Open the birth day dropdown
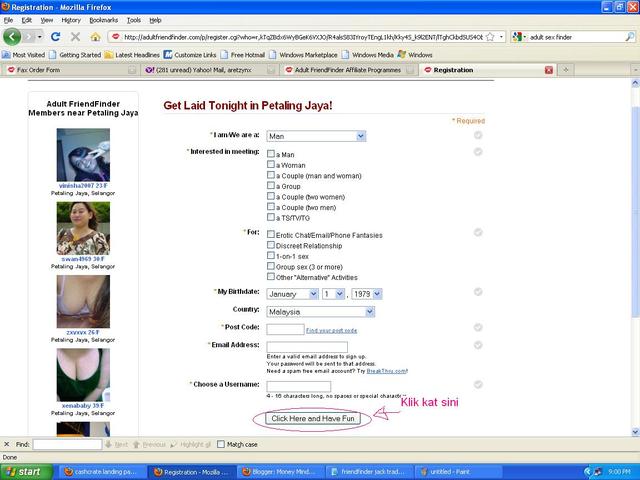This screenshot has height=480, width=640. [x=333, y=294]
